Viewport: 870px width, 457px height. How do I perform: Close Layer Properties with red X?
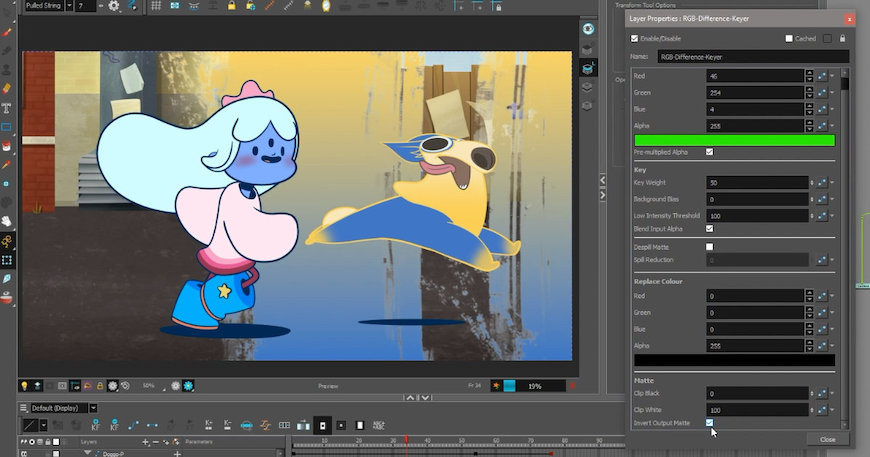pyautogui.click(x=849, y=19)
